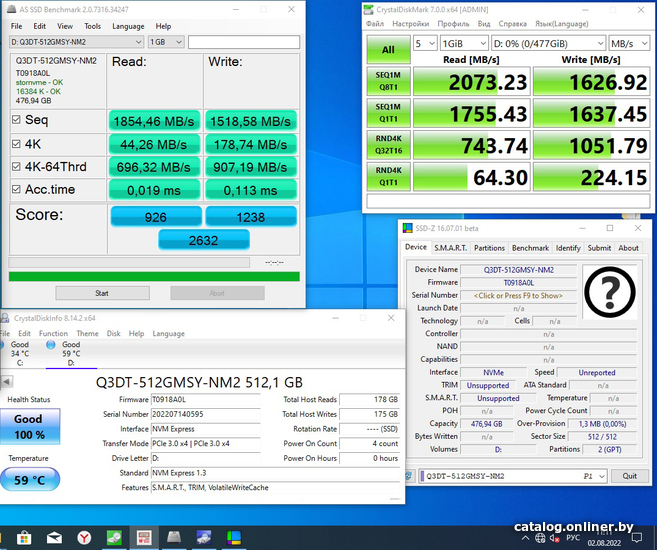Disable the Acc.time test checkbox

tap(16, 189)
